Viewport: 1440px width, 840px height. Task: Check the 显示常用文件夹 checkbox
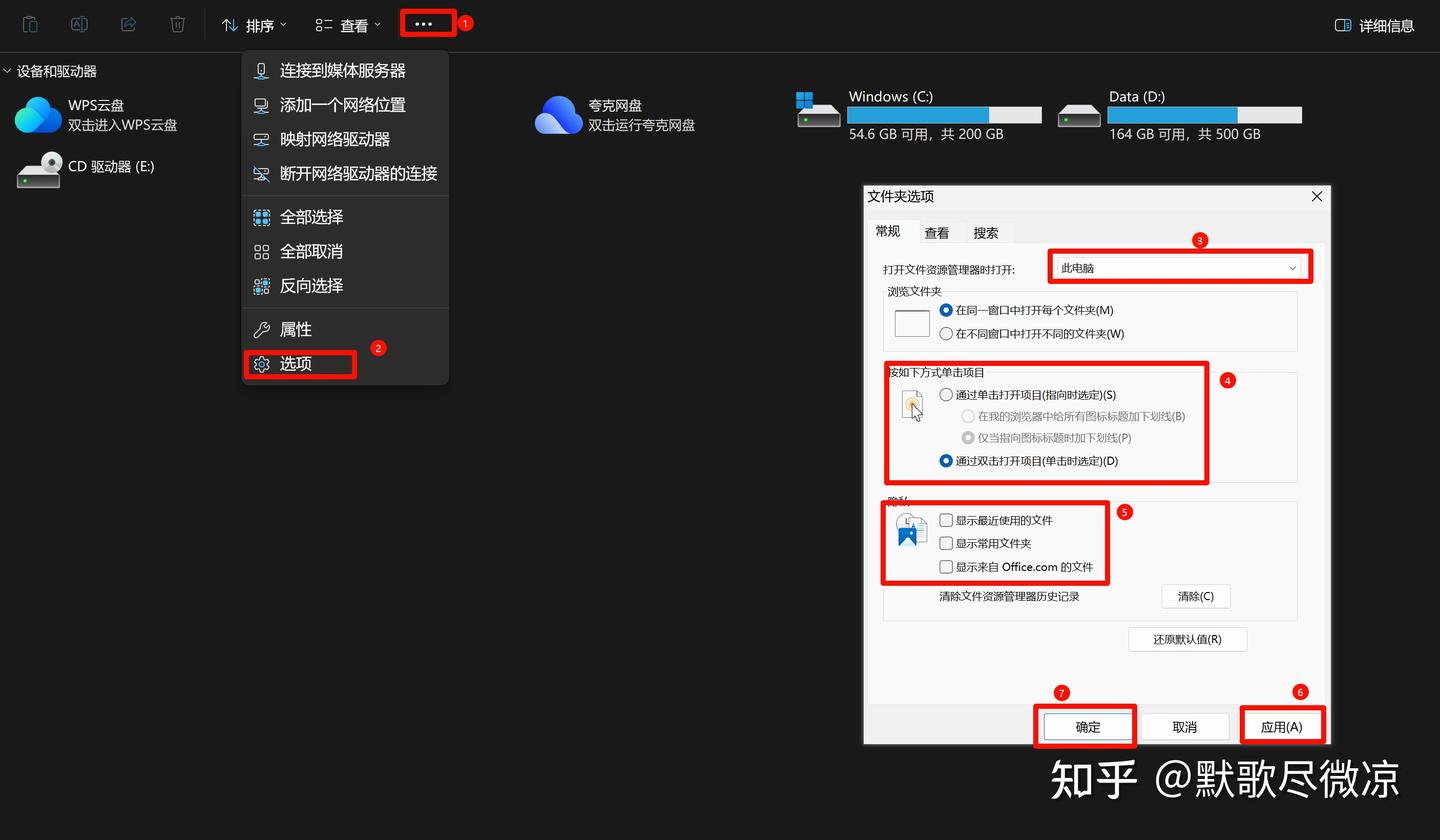[x=946, y=543]
